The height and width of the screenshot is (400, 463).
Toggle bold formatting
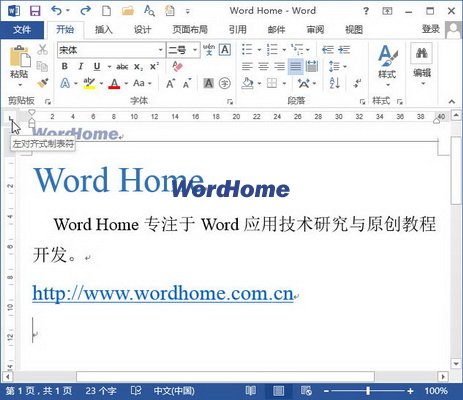65,66
